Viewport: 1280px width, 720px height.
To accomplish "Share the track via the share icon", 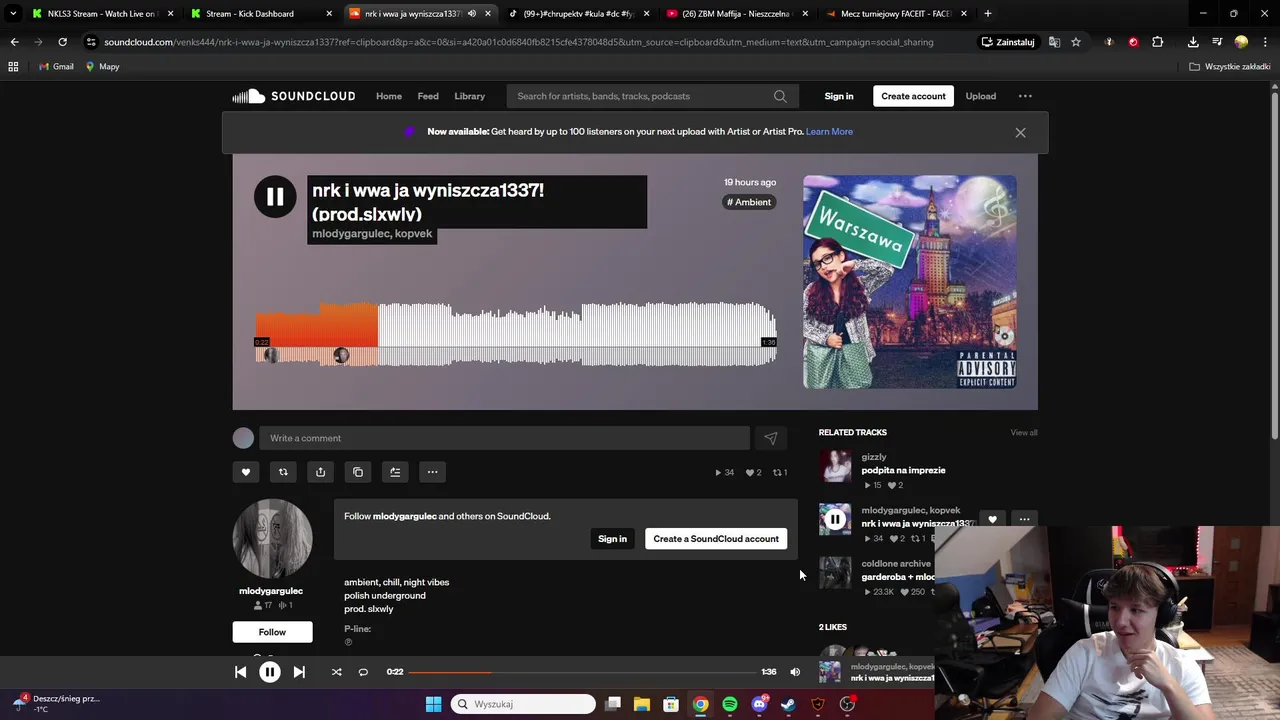I will pyautogui.click(x=320, y=472).
